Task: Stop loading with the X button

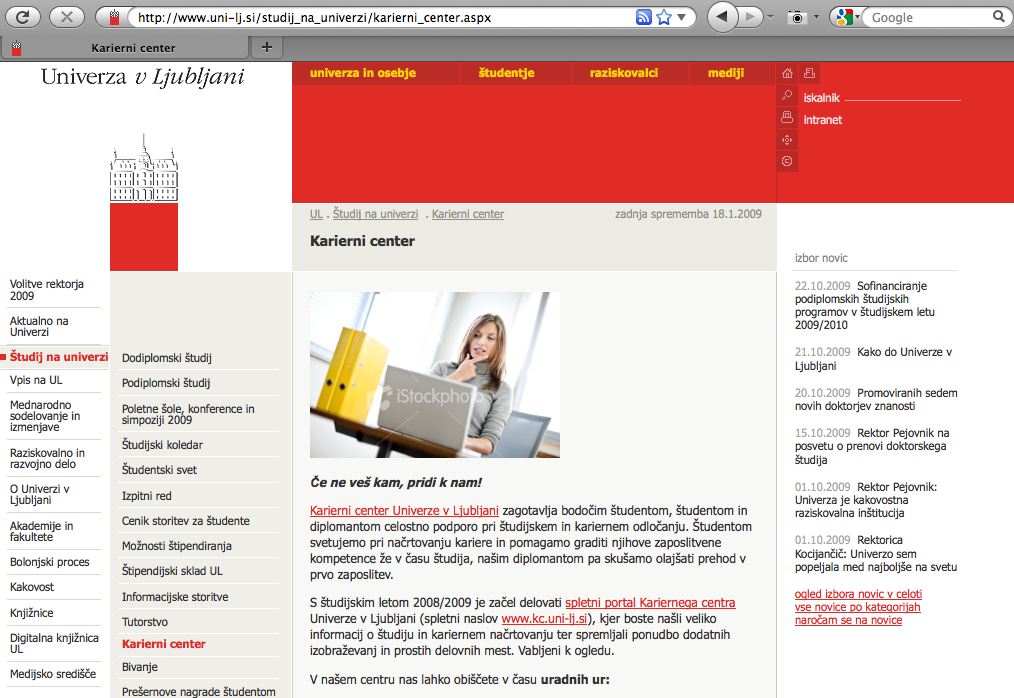Action: [x=66, y=17]
